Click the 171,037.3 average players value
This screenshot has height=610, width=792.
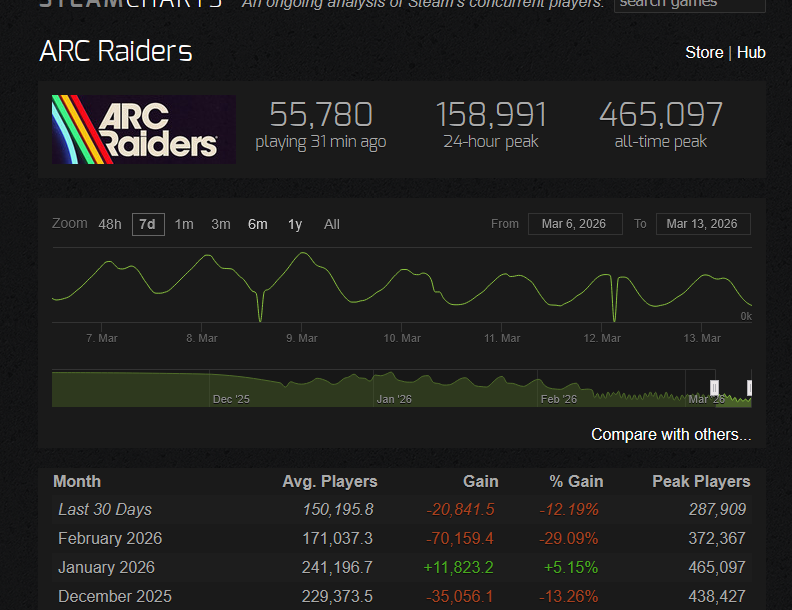coord(337,538)
